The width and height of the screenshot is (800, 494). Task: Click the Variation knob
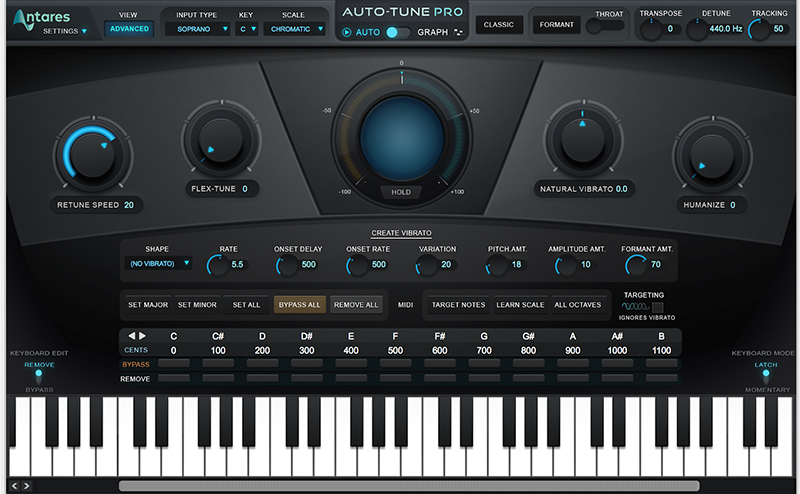(x=427, y=265)
